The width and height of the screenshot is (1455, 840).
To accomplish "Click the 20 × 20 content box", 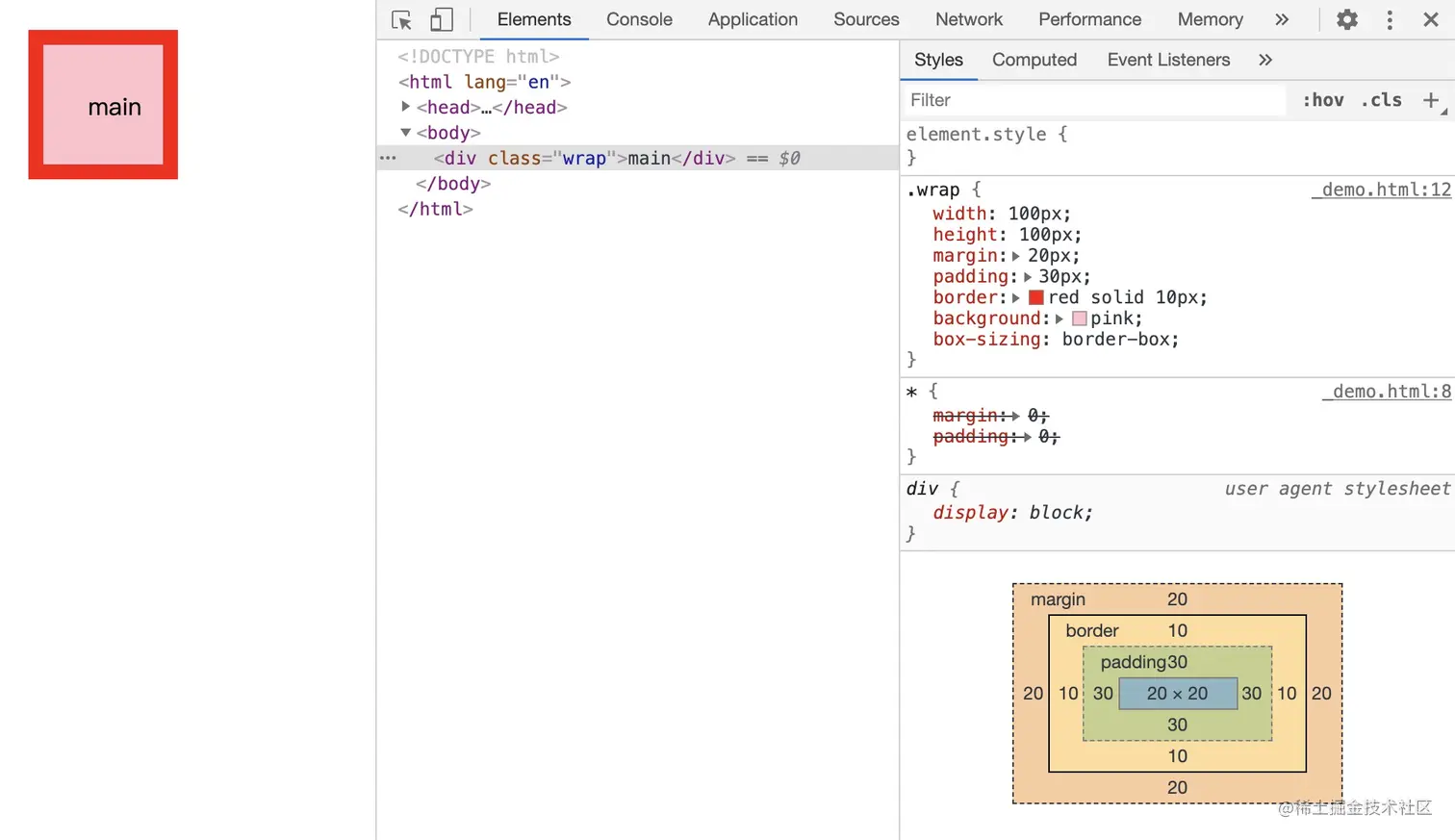I will point(1177,694).
